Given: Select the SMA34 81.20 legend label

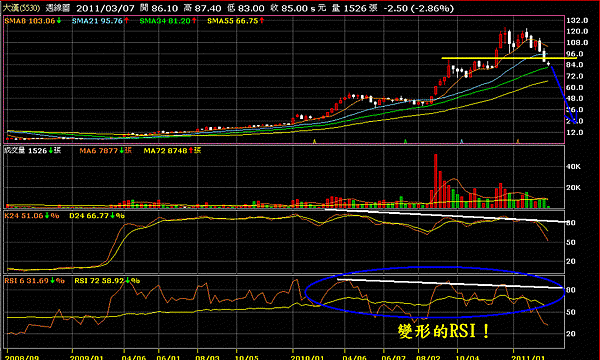Looking at the screenshot, I should click(x=168, y=21).
